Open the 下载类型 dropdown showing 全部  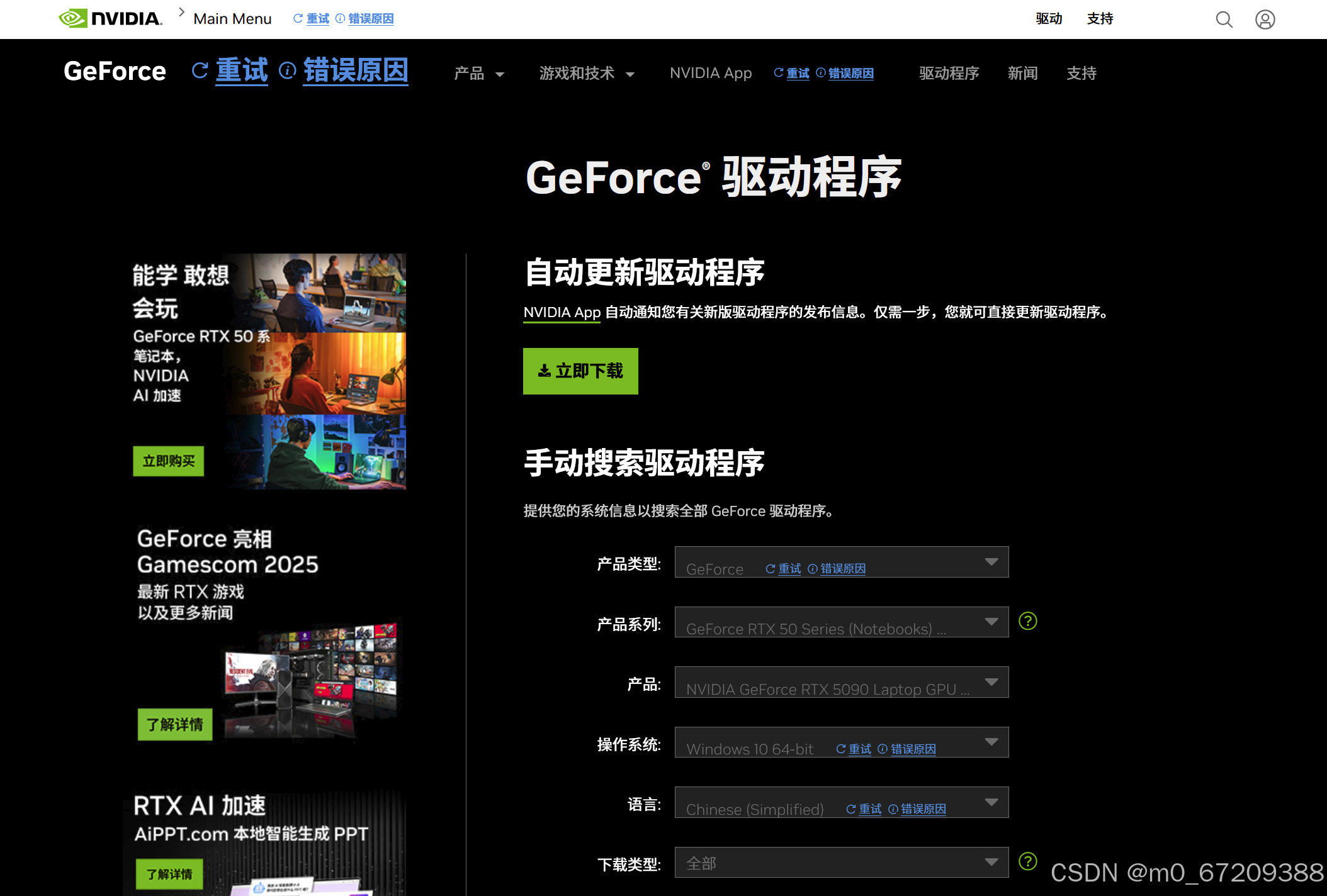[x=842, y=862]
